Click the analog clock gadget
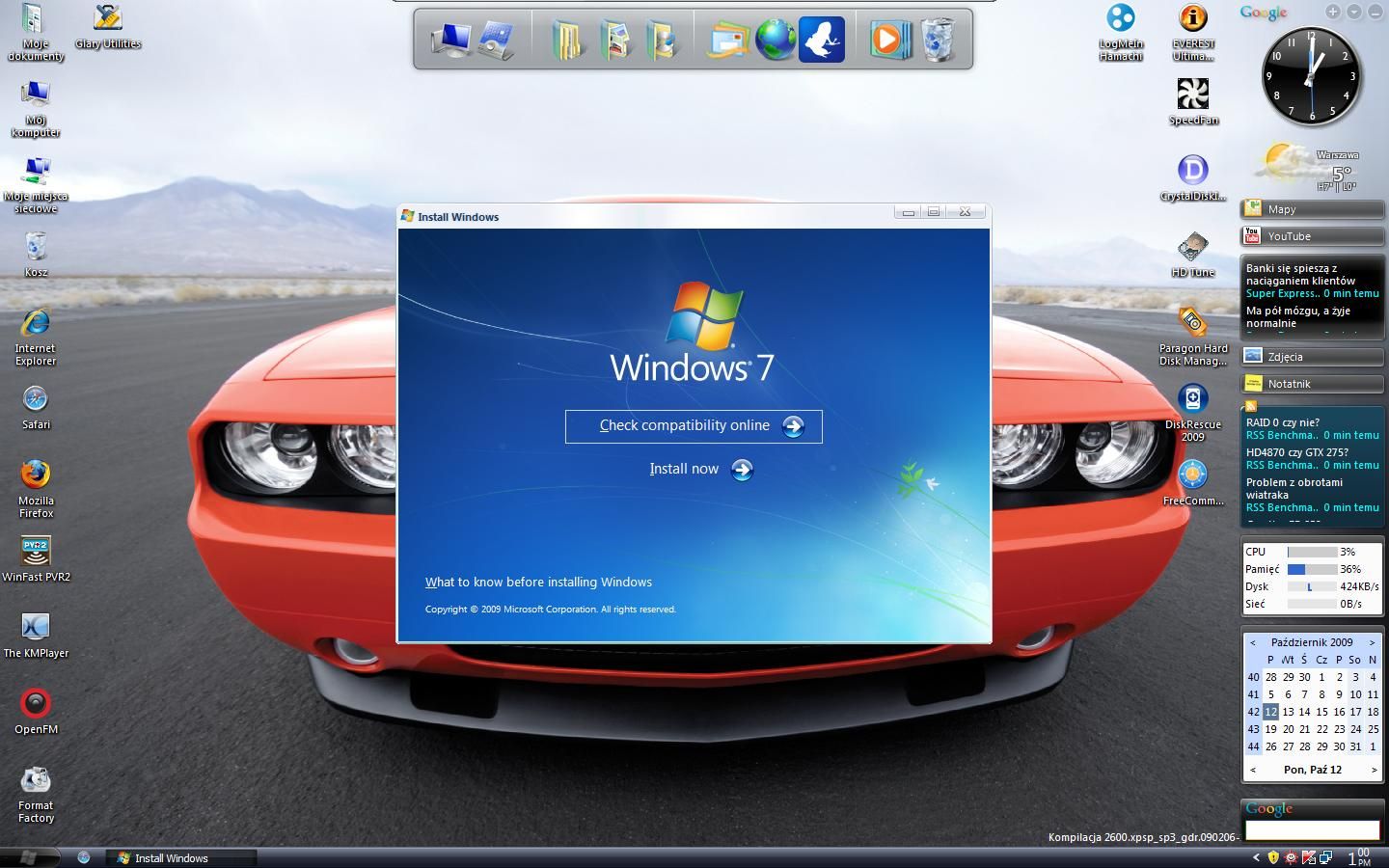 tap(1311, 75)
